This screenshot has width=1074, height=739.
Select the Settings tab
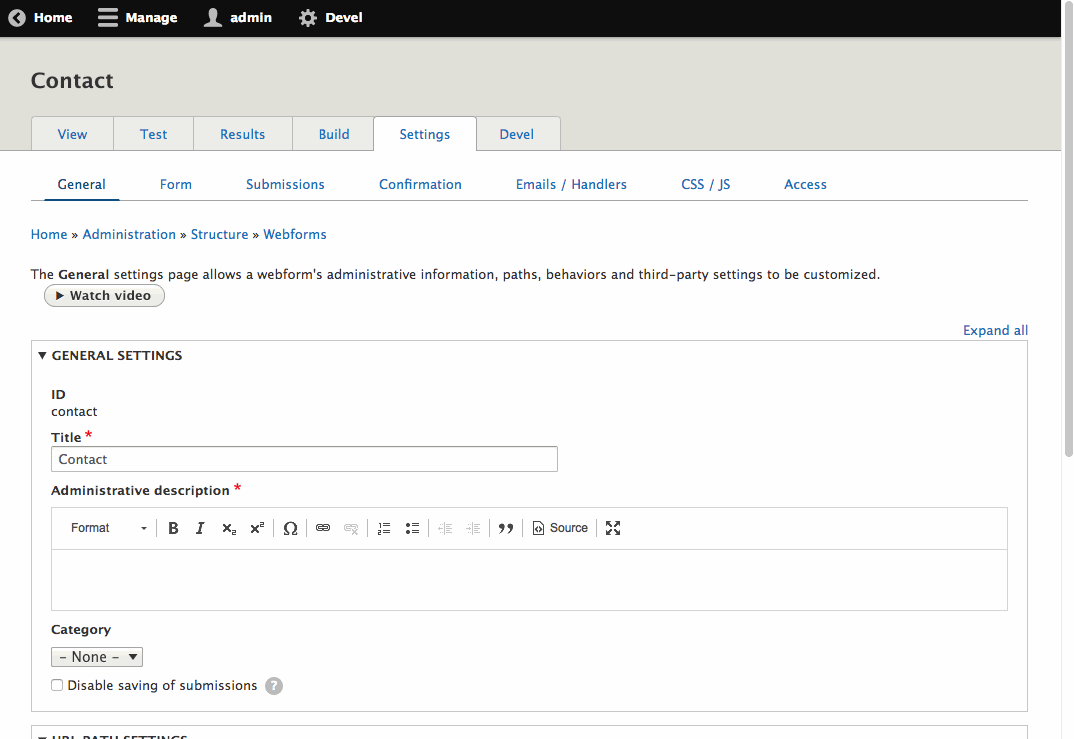(425, 134)
